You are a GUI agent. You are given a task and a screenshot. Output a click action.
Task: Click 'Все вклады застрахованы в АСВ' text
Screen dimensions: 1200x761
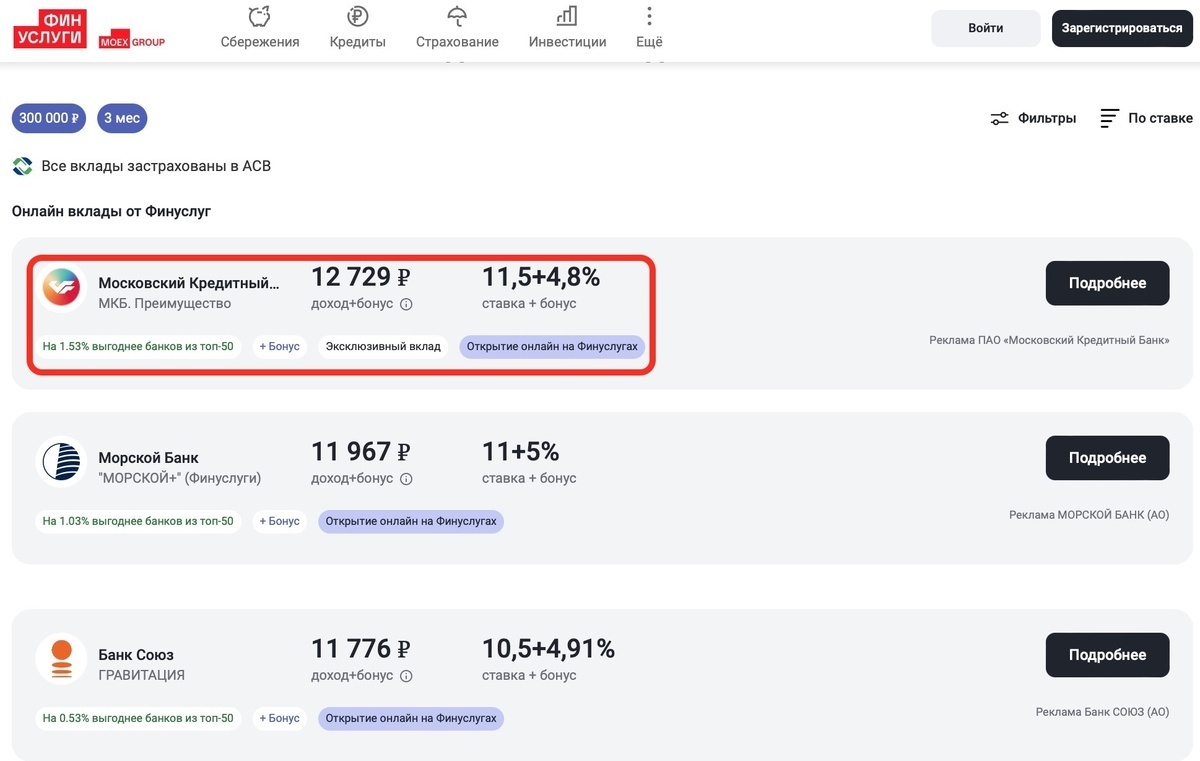coord(156,166)
